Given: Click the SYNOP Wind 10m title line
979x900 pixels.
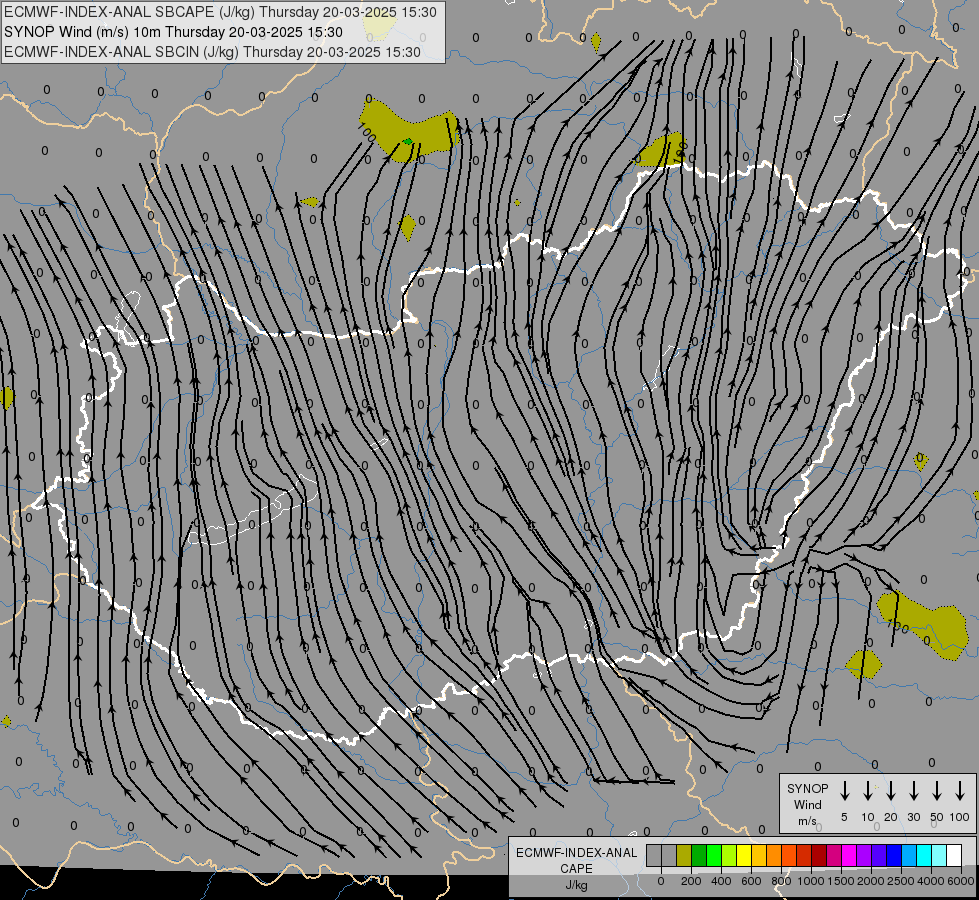Looking at the screenshot, I should click(174, 32).
